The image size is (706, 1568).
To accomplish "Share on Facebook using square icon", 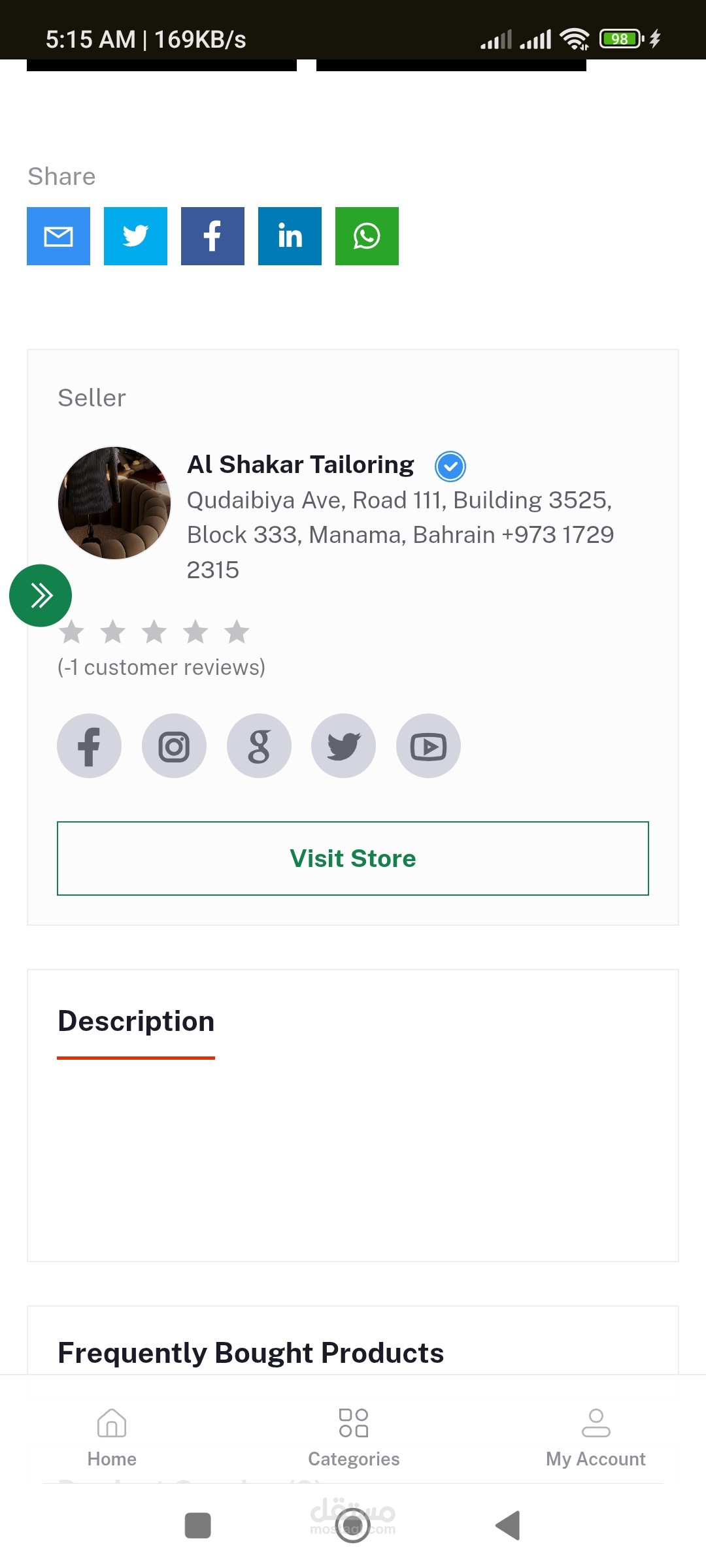I will coord(212,236).
